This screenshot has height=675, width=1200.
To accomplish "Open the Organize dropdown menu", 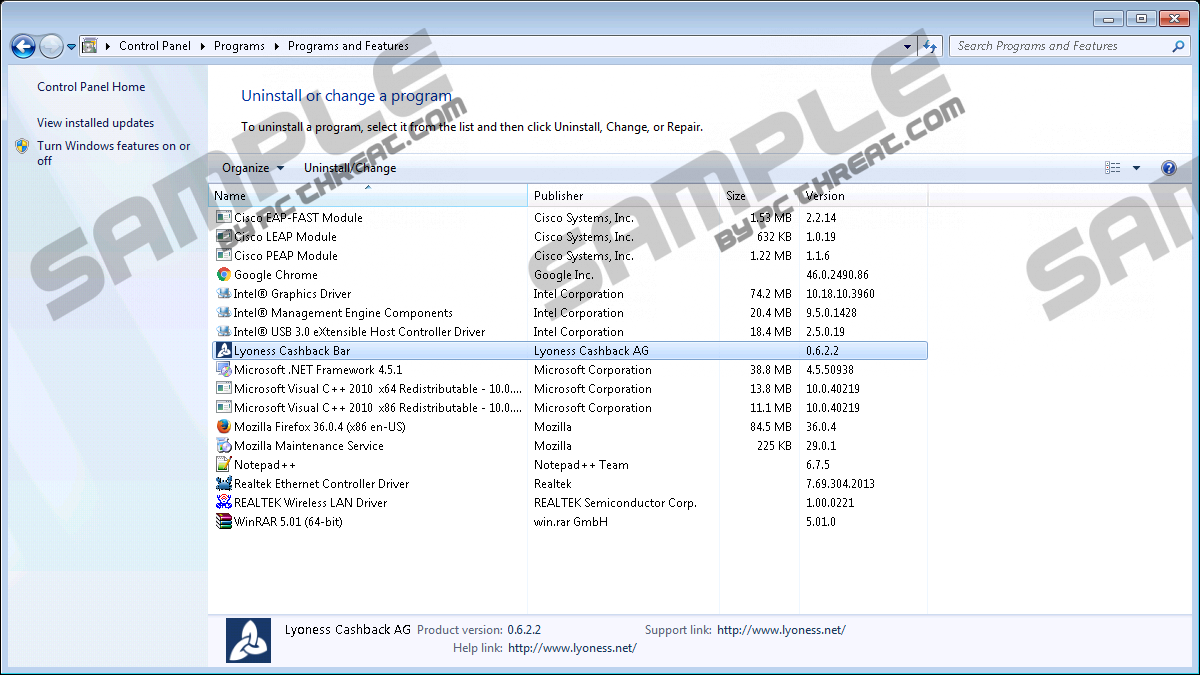I will point(253,168).
